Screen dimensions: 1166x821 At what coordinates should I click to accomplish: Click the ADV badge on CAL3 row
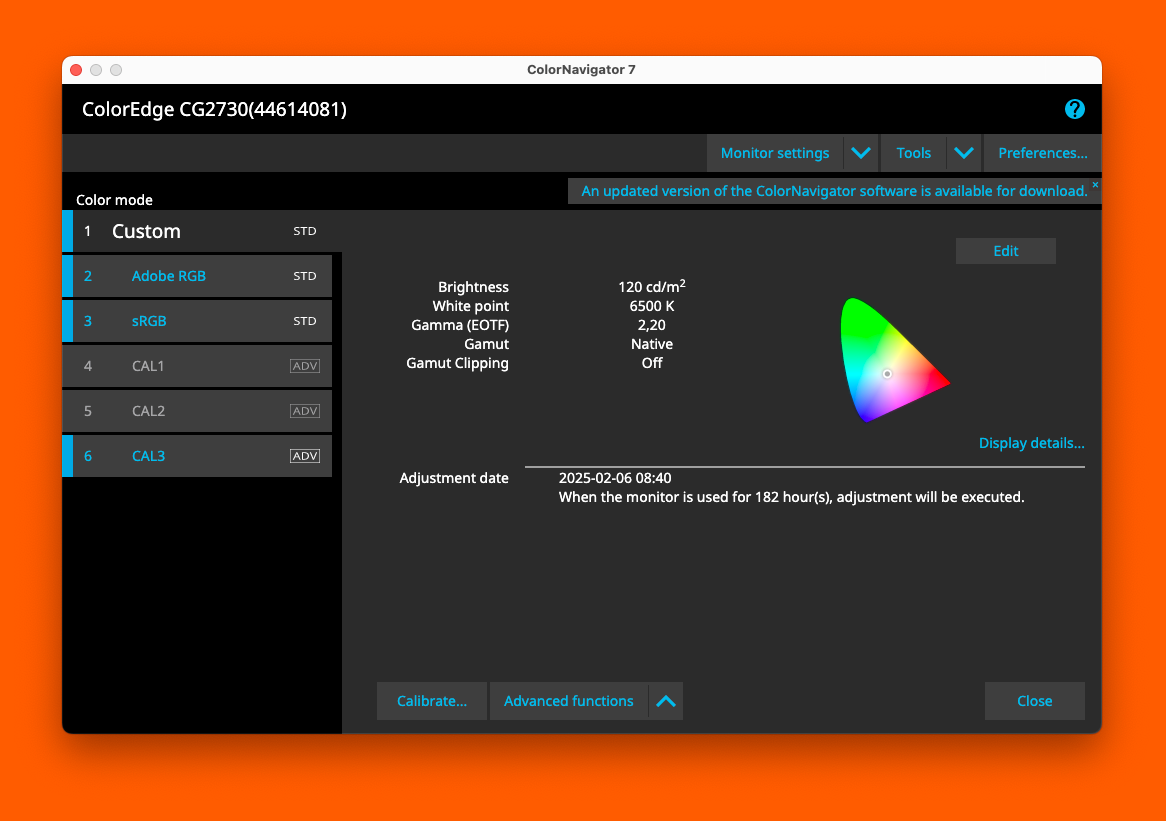(305, 456)
